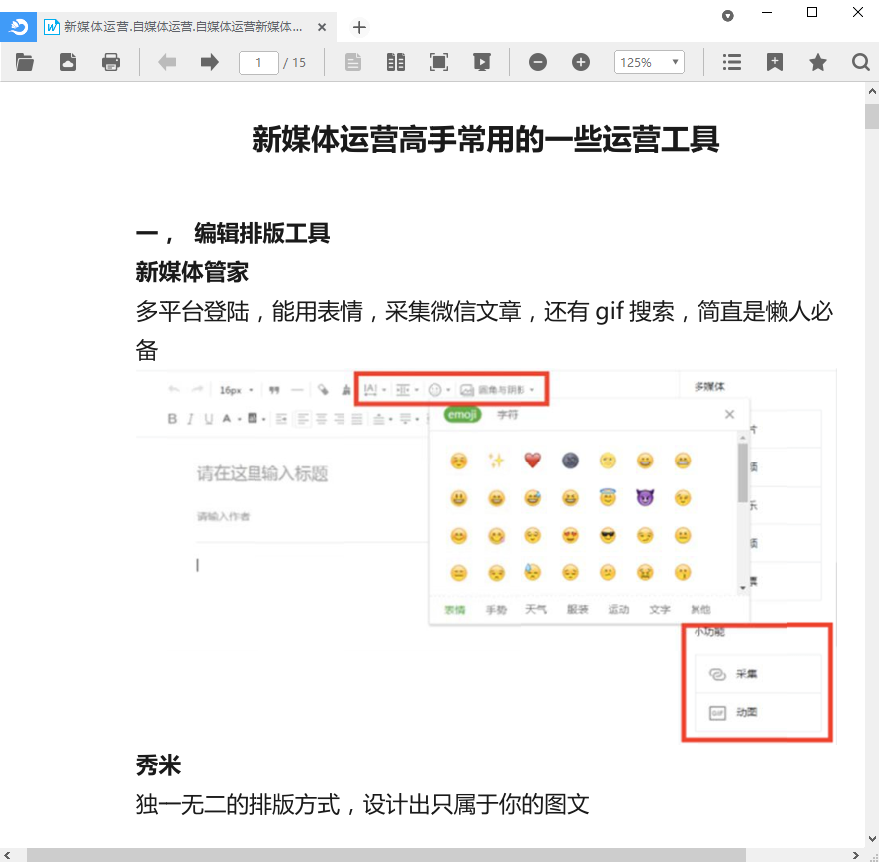This screenshot has width=879, height=862.
Task: Click scroll up arrow on vertical scrollbar
Action: coord(872,91)
